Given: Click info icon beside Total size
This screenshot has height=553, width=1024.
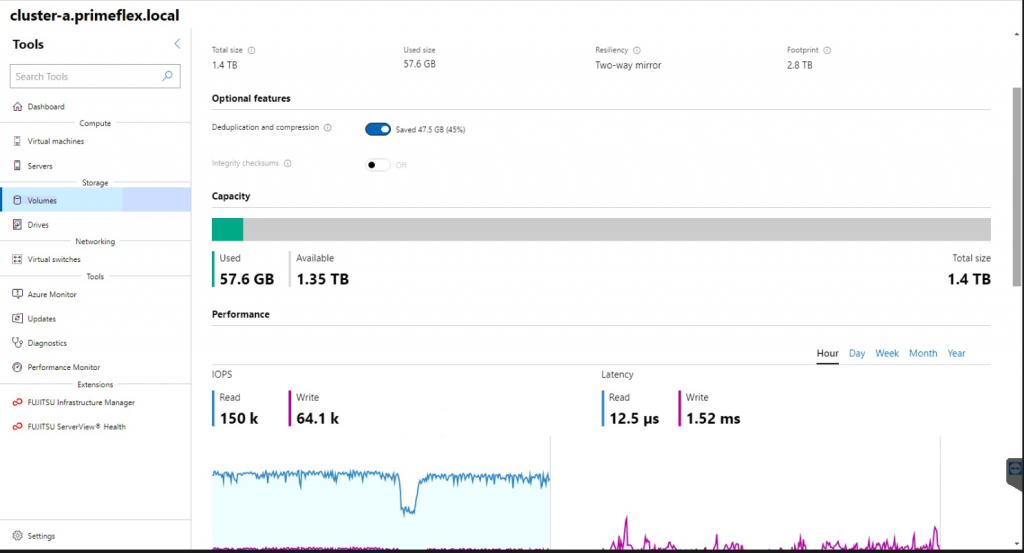Looking at the screenshot, I should point(251,50).
